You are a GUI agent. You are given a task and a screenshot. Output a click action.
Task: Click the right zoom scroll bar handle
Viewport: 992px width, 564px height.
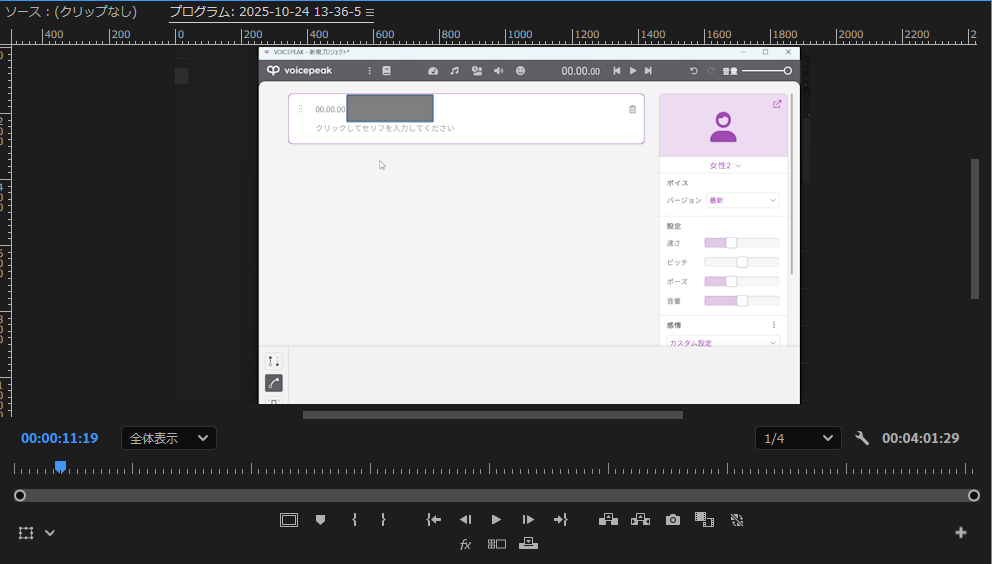point(974,496)
